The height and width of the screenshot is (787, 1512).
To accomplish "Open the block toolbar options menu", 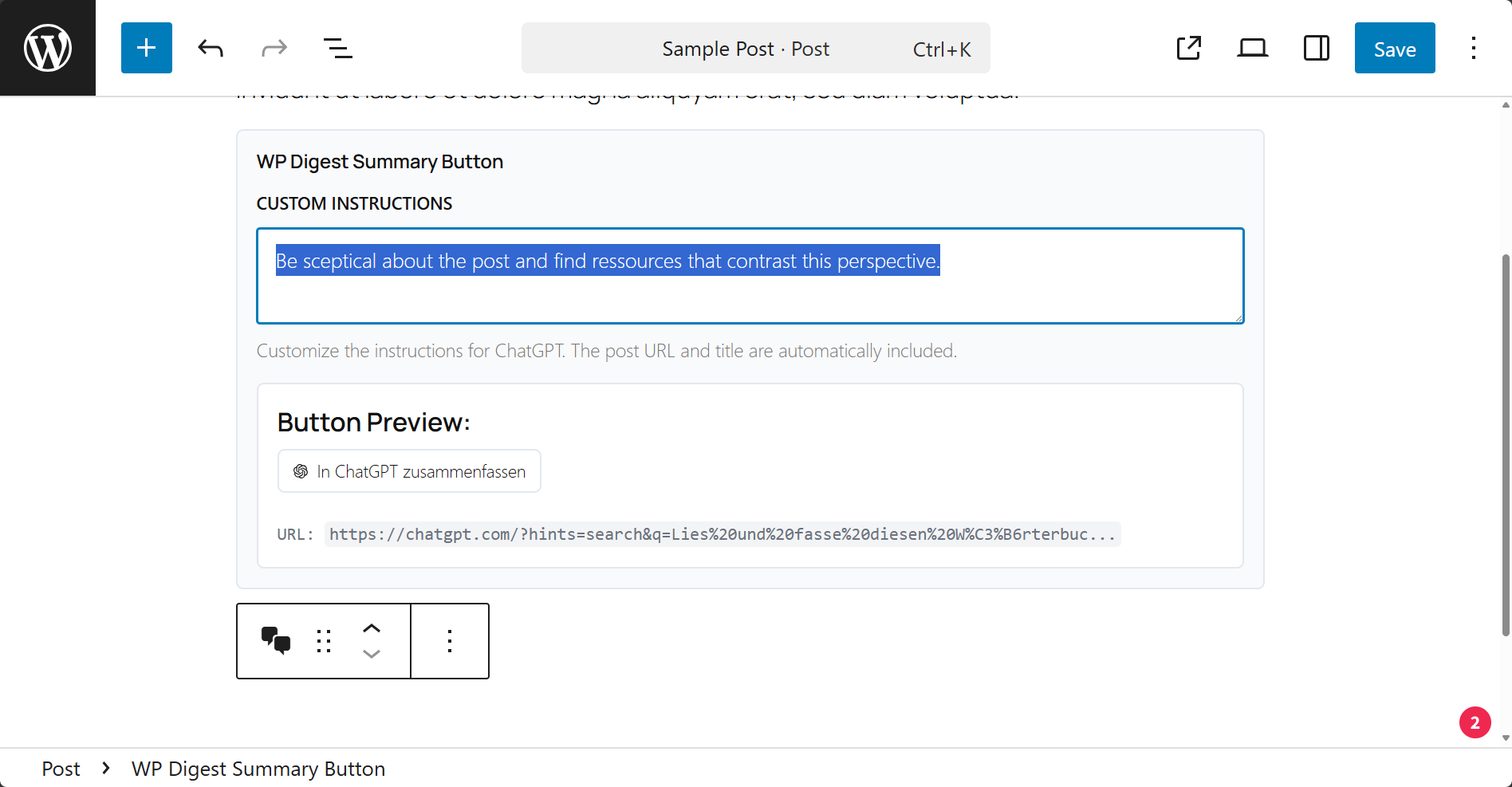I will point(450,641).
